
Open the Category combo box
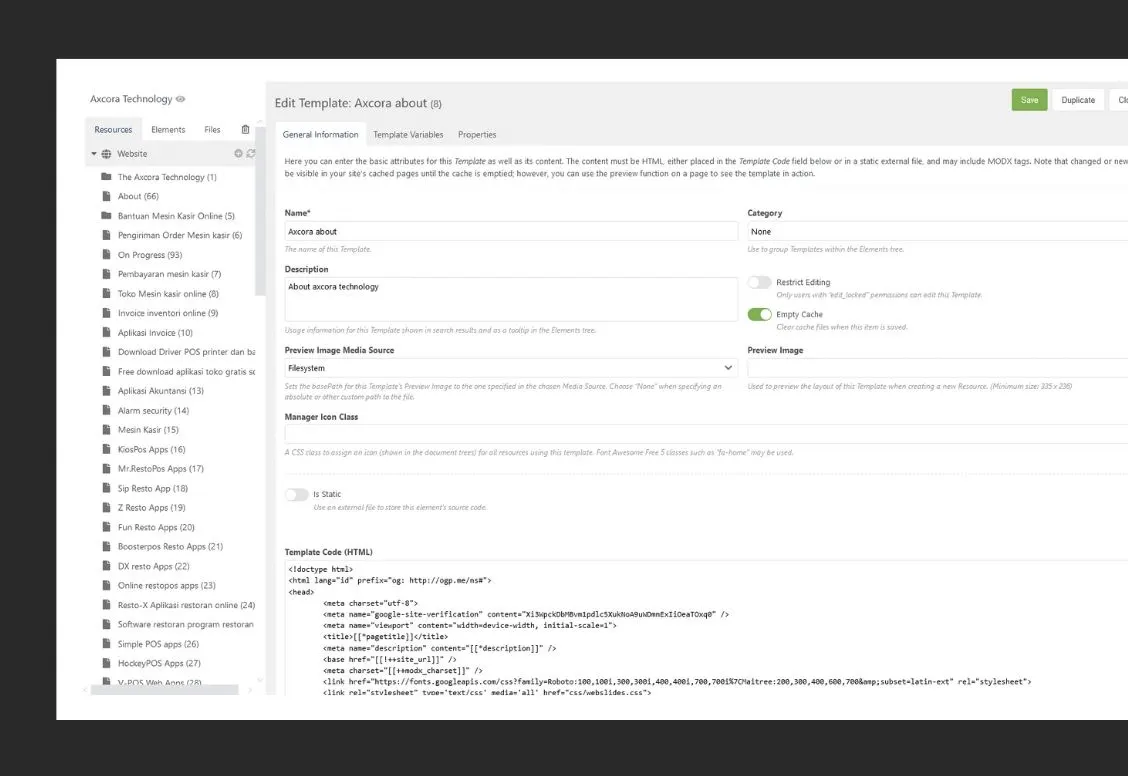[937, 232]
